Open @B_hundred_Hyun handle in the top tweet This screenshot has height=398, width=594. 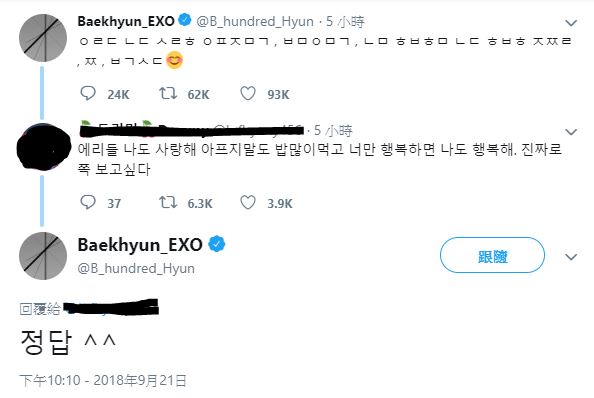tap(255, 22)
